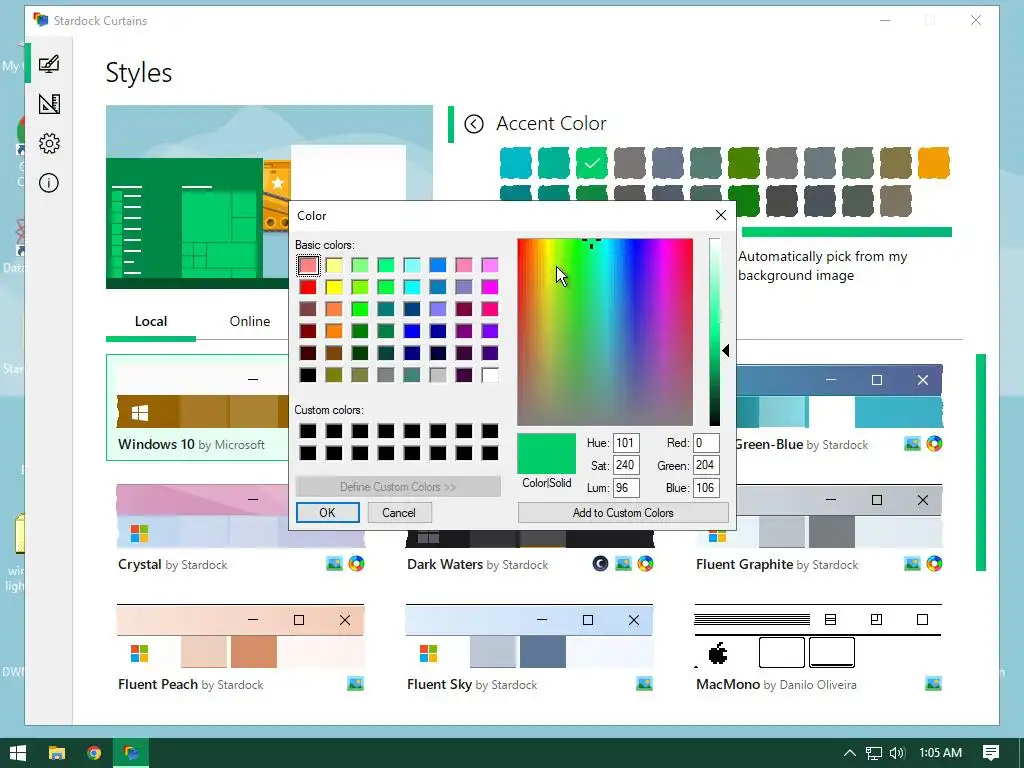Click the Red value field

click(706, 443)
